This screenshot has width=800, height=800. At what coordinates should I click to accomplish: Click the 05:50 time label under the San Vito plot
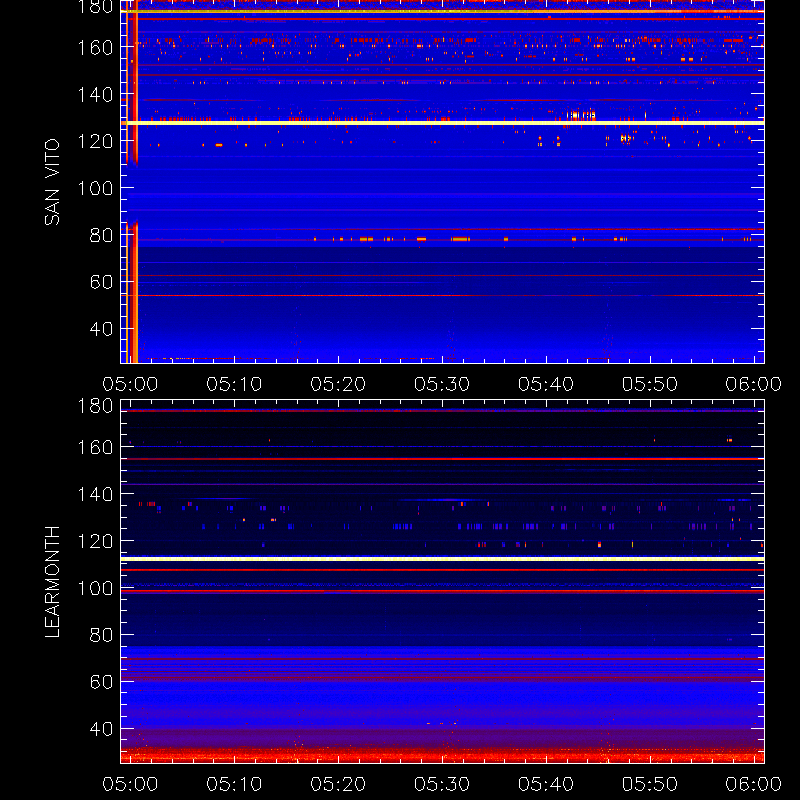650,384
